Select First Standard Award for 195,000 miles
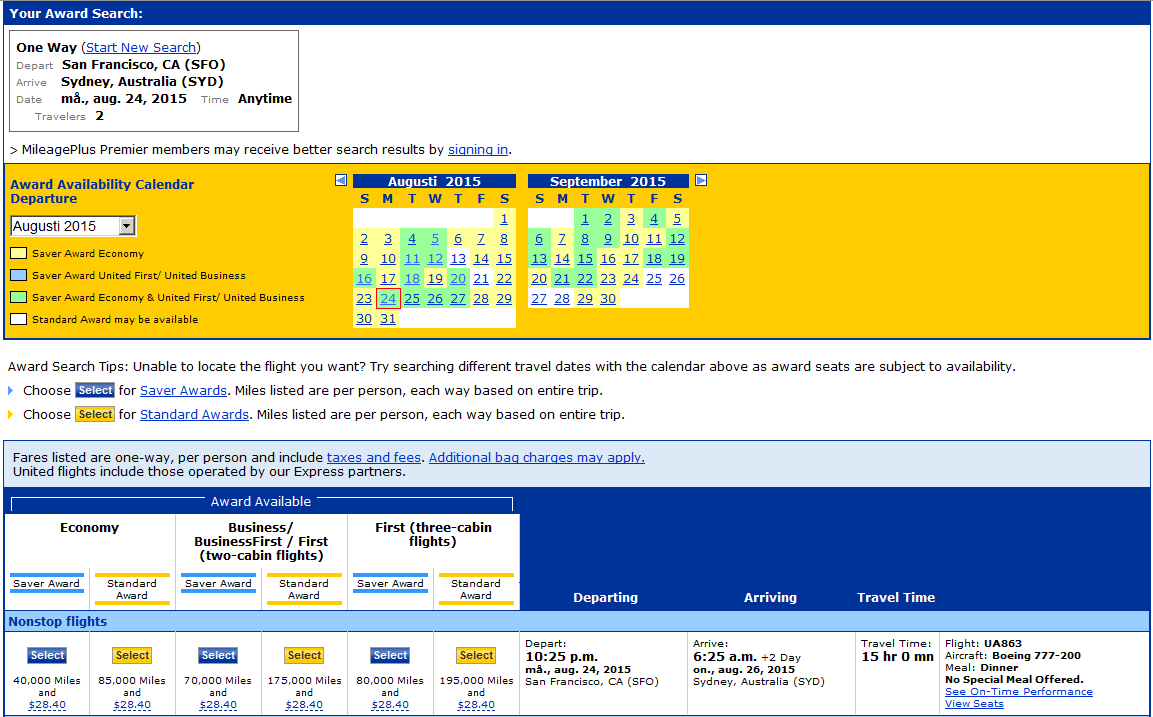 (476, 656)
